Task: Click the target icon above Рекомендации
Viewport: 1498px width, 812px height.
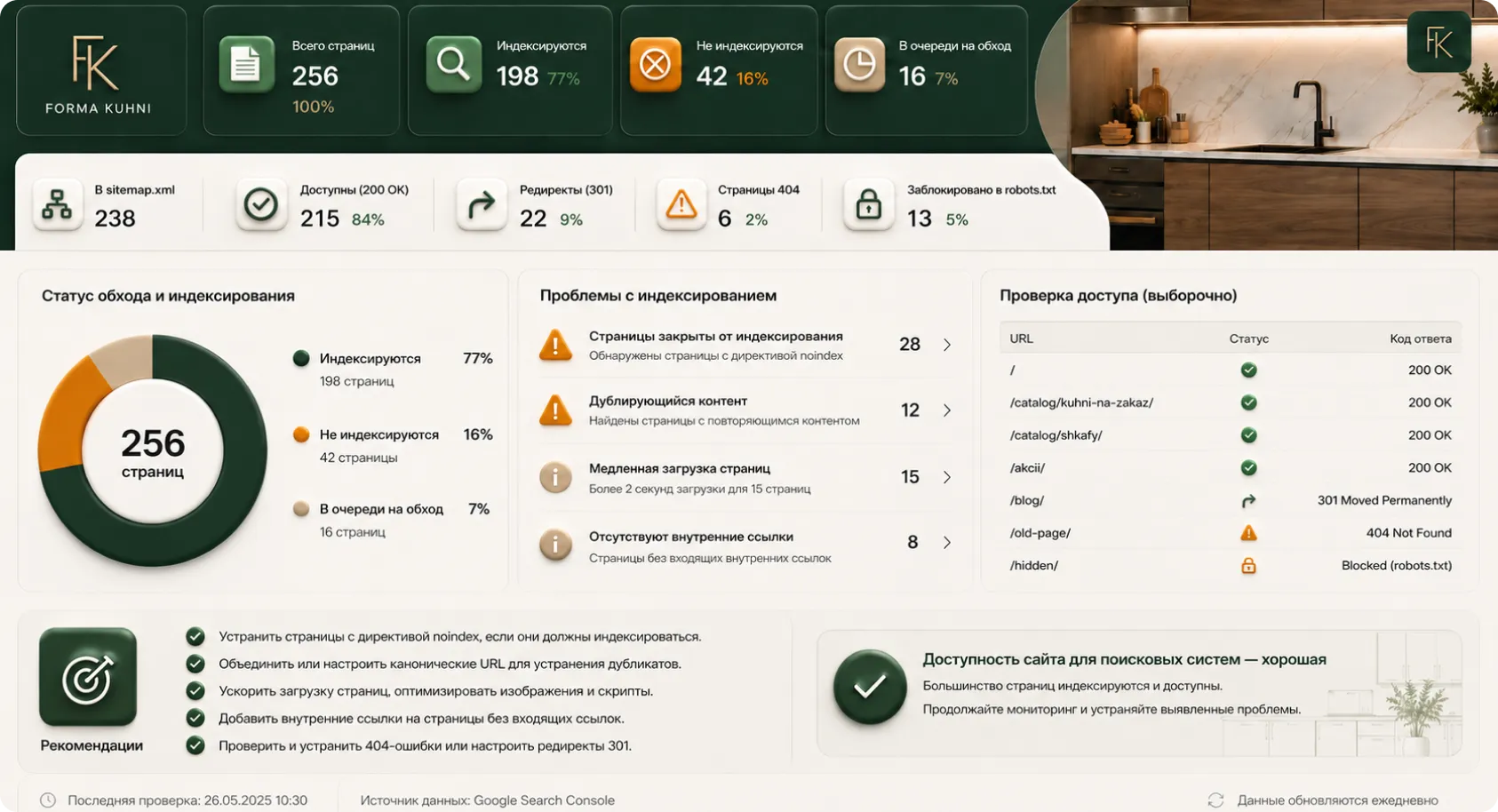Action: pos(88,677)
